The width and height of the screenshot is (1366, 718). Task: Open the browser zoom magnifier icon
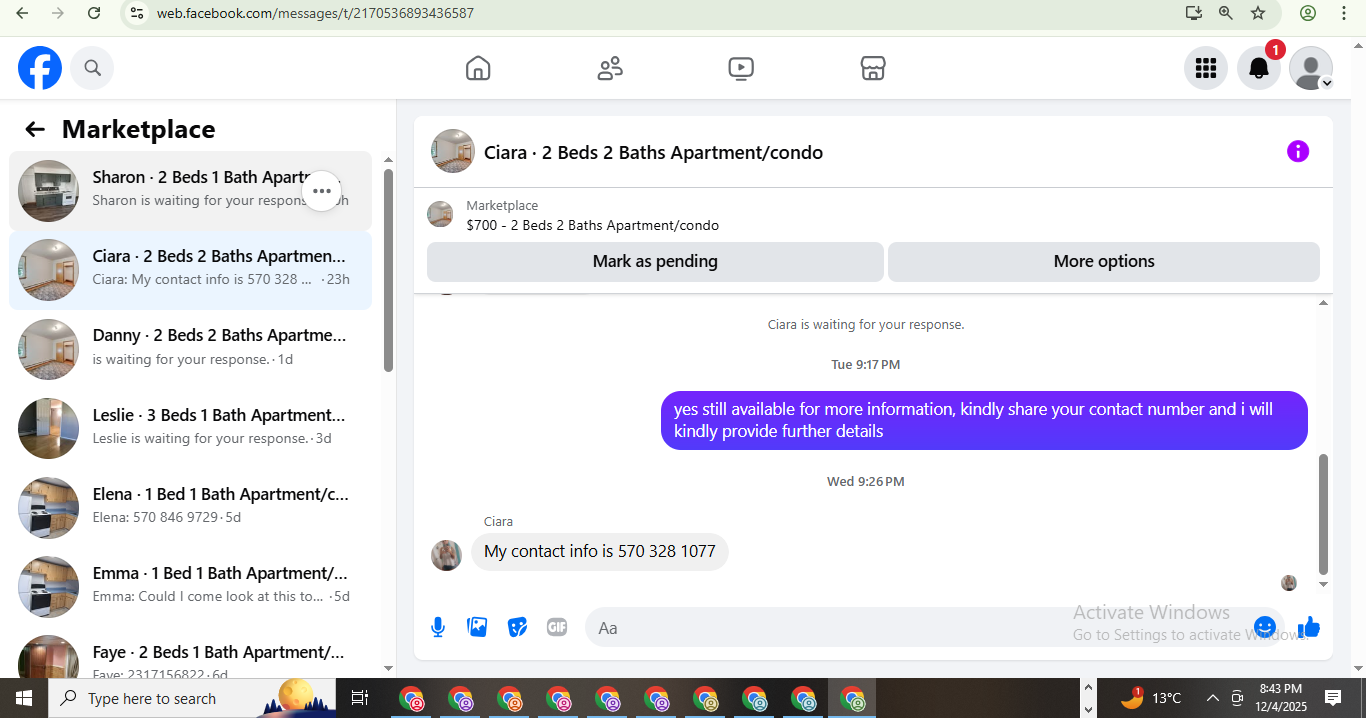coord(1226,13)
